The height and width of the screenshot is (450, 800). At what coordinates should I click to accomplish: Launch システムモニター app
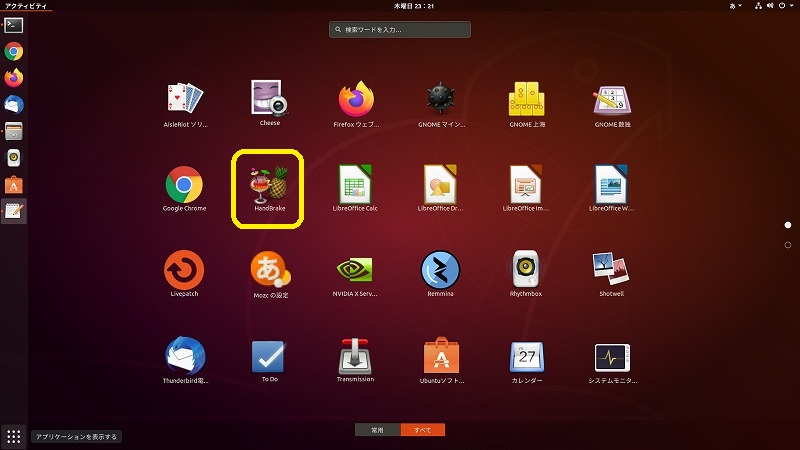tap(612, 363)
